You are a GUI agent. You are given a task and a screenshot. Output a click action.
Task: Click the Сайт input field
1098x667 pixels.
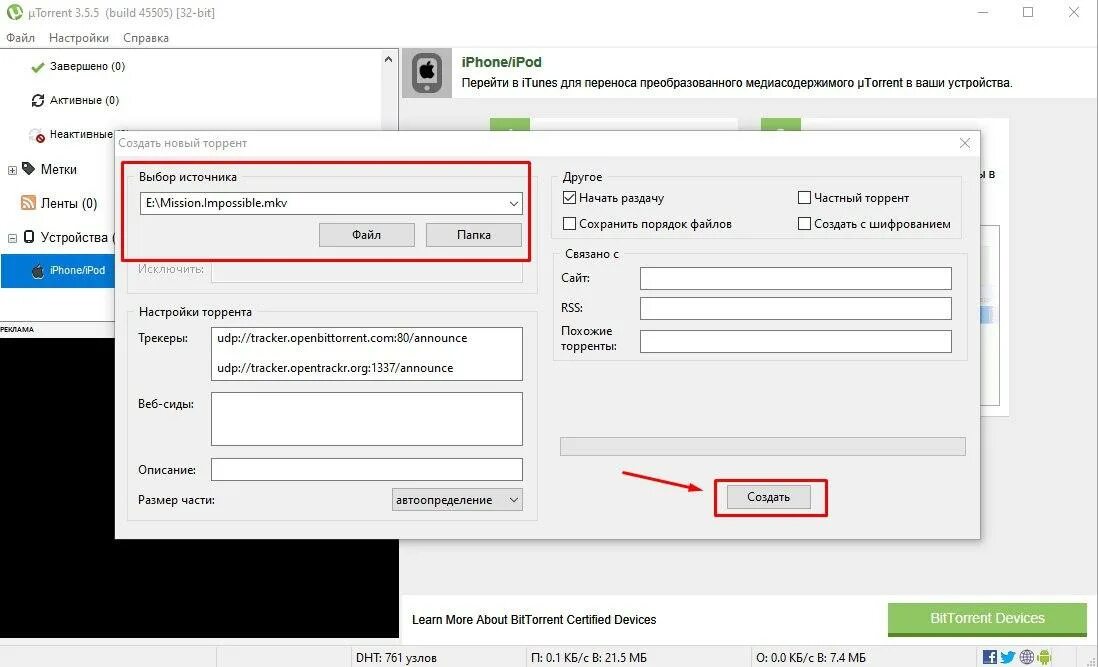(x=795, y=278)
